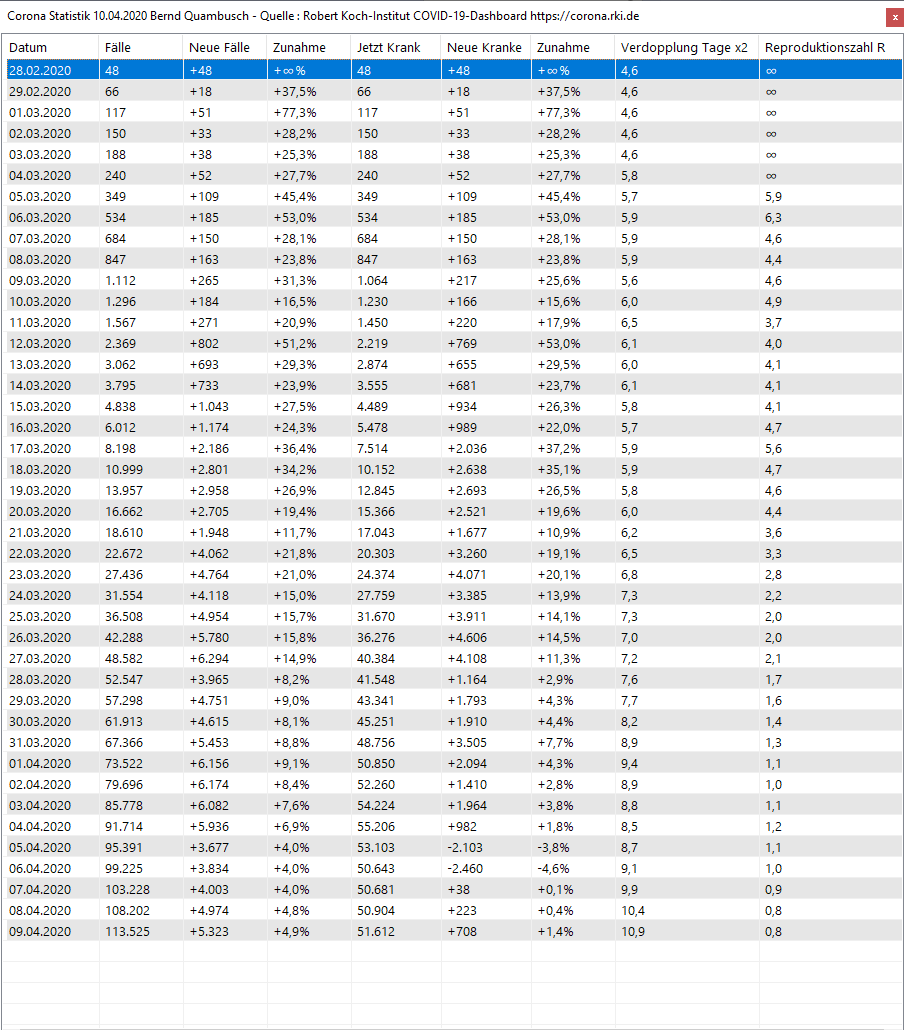The width and height of the screenshot is (904, 1030).
Task: Select Zunahme value +35,1%
Action: point(559,470)
